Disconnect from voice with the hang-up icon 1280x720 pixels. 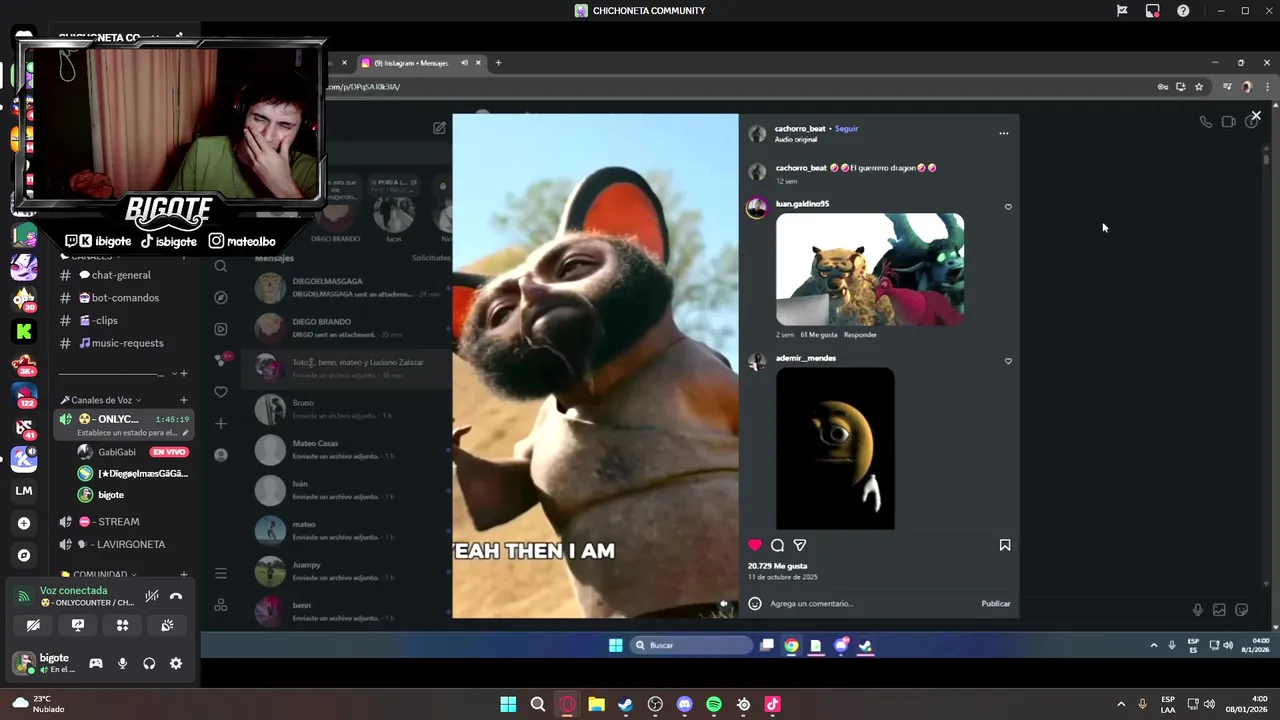coord(176,597)
